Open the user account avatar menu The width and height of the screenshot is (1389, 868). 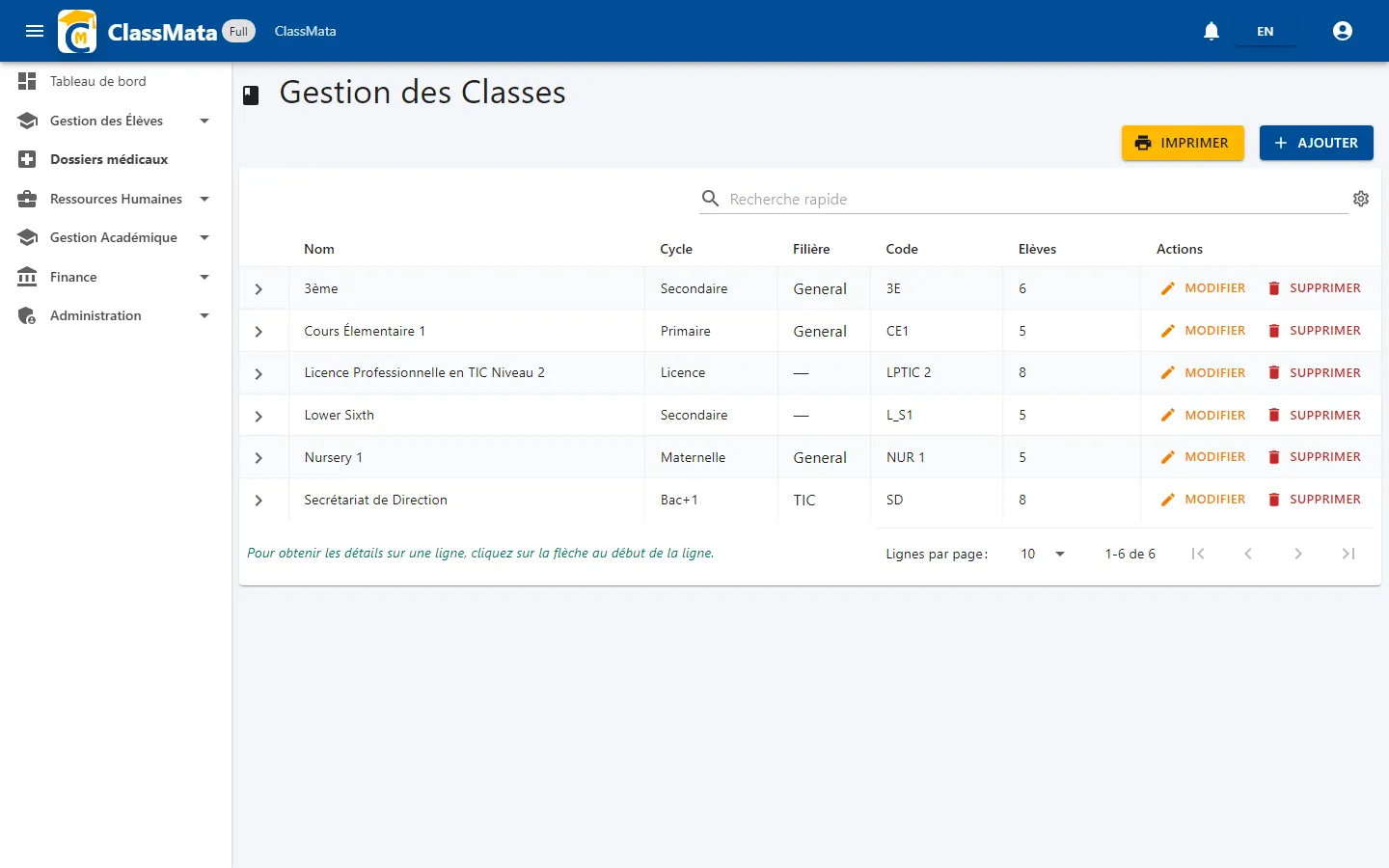pyautogui.click(x=1343, y=31)
